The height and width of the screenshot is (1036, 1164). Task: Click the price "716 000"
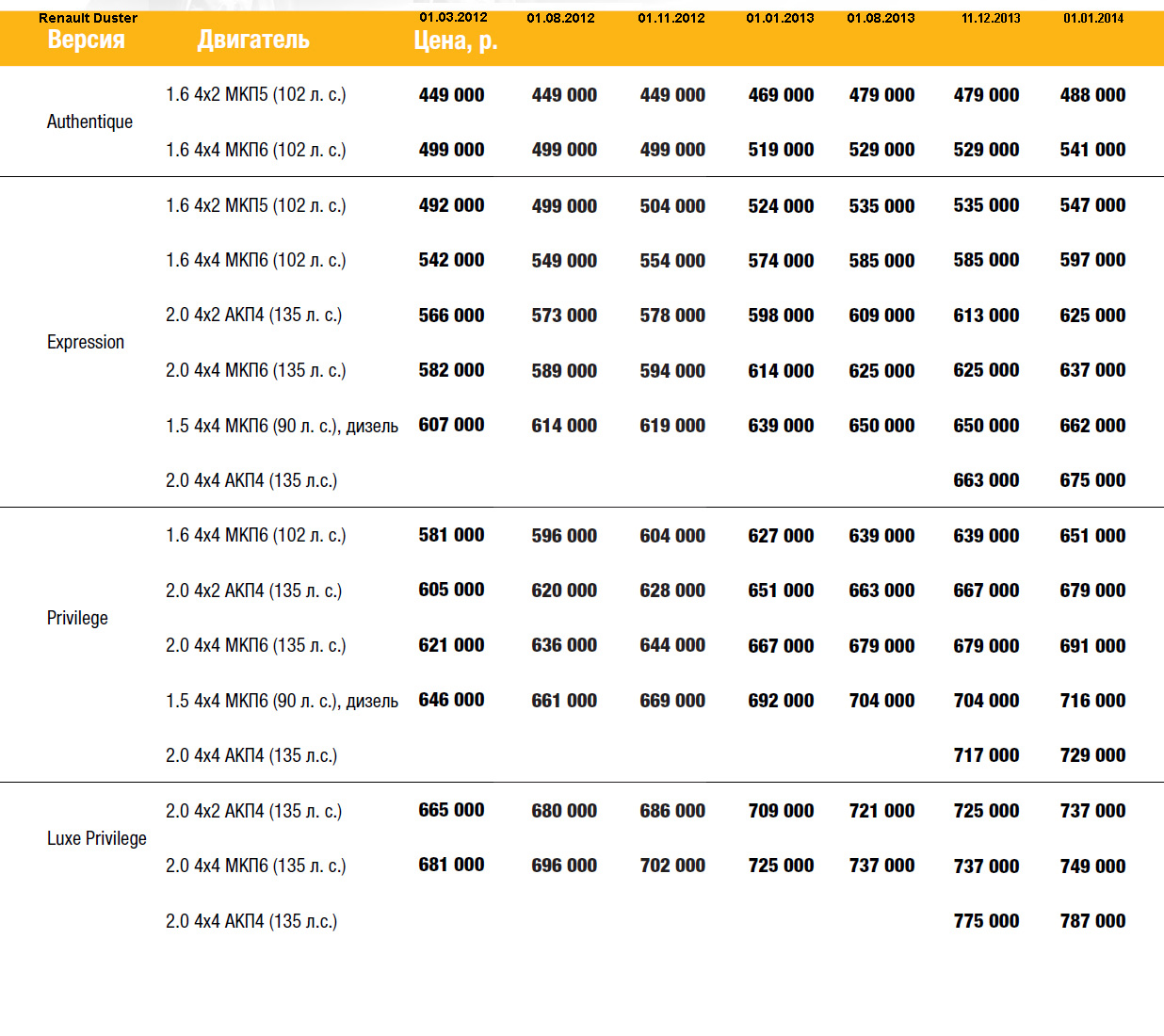click(x=1092, y=701)
